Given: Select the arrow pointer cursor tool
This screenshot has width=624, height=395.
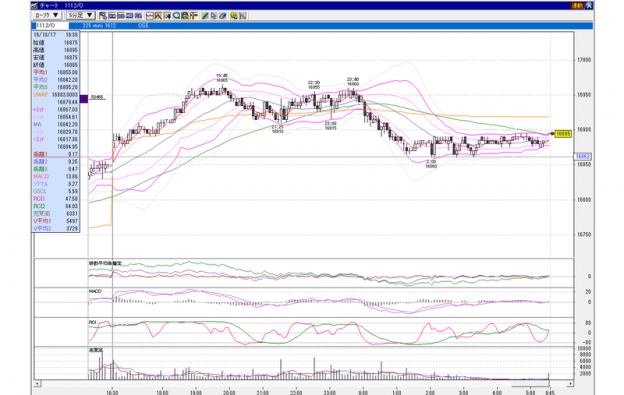Looking at the screenshot, I should point(214,16).
